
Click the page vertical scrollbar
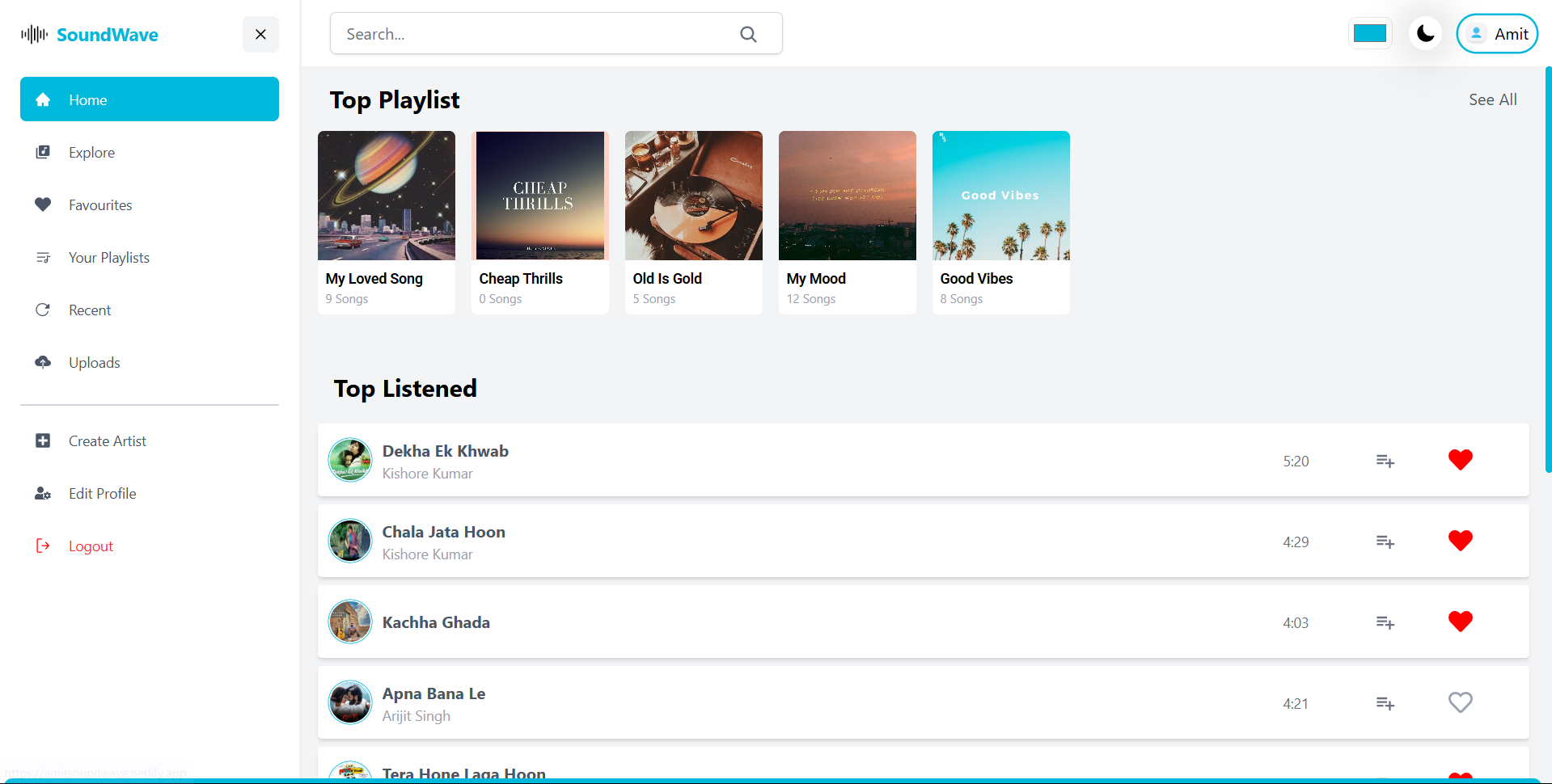point(1548,269)
